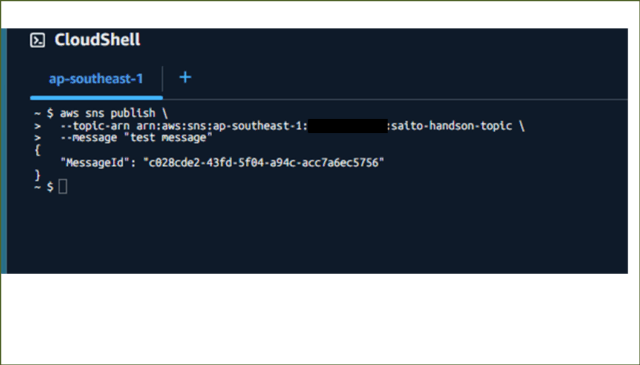
Task: Click the teal bar at left edge
Action: point(4,151)
